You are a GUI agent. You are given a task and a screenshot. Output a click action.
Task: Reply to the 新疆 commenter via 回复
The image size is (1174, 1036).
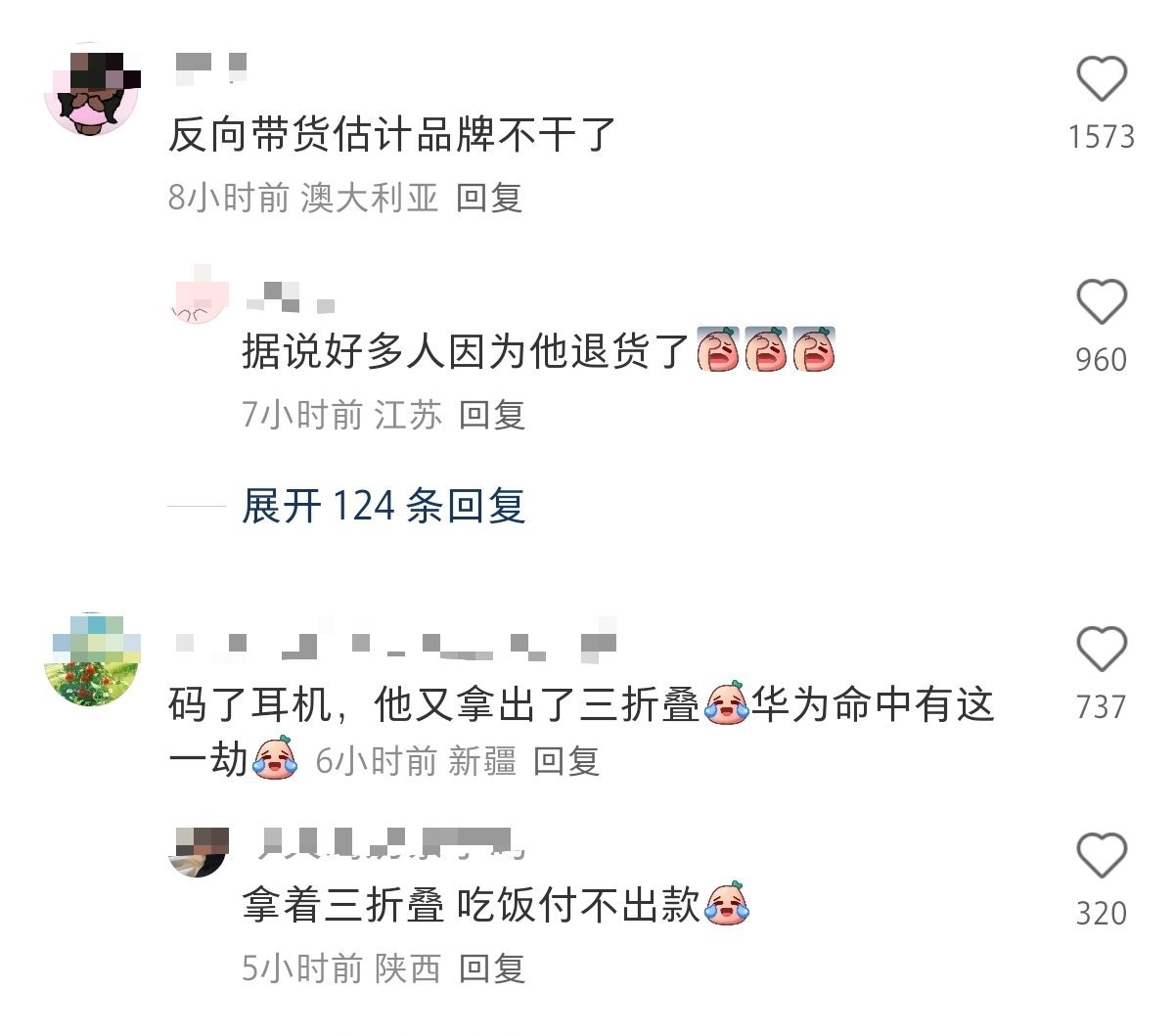[x=565, y=760]
